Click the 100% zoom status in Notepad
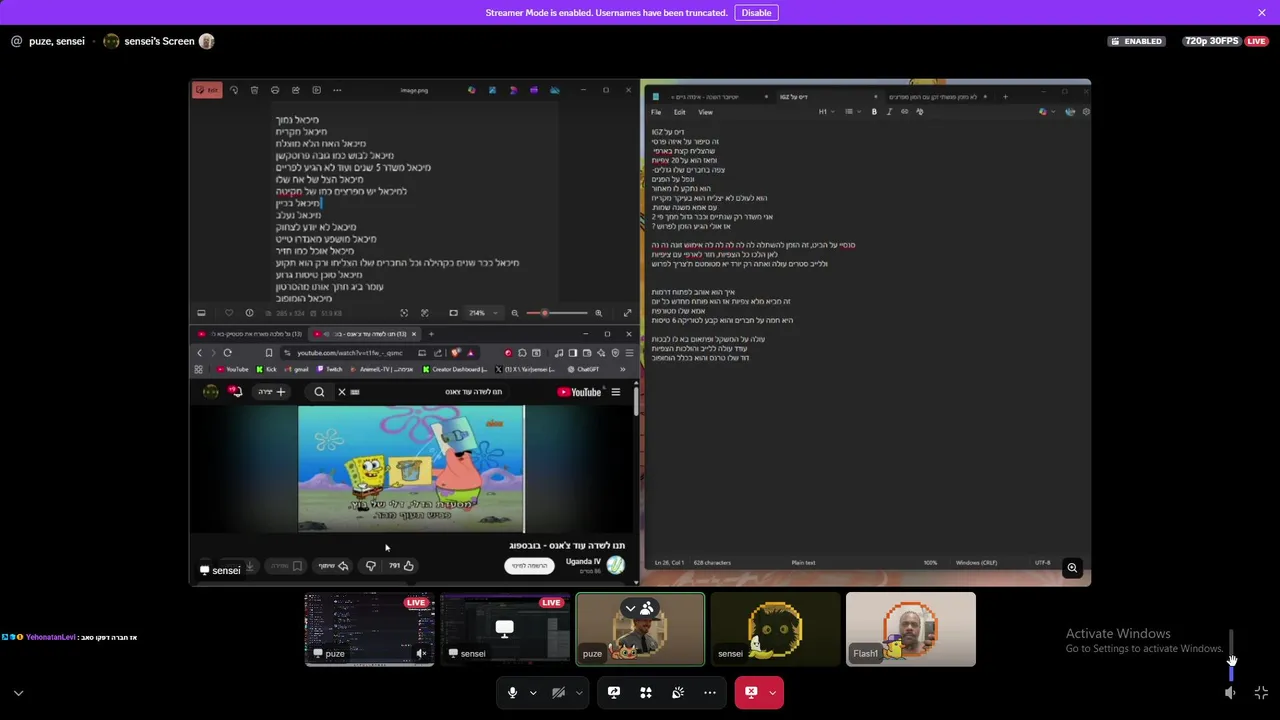The height and width of the screenshot is (720, 1280). [x=930, y=563]
